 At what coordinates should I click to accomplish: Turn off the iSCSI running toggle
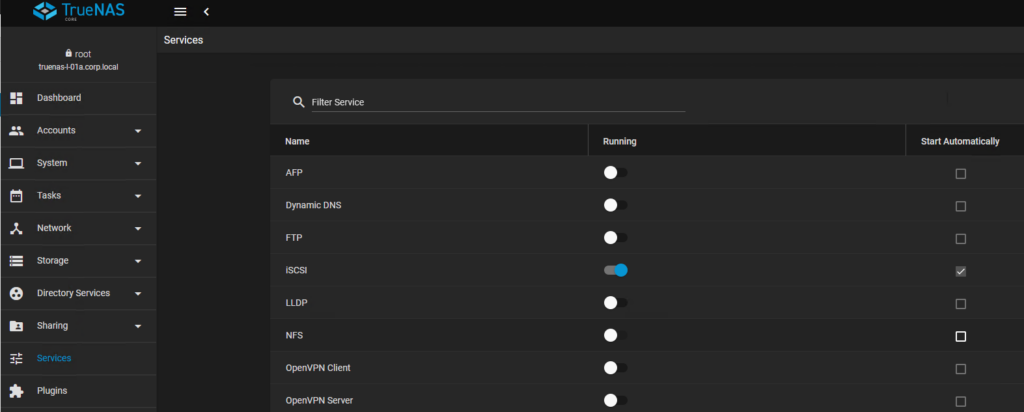point(616,270)
